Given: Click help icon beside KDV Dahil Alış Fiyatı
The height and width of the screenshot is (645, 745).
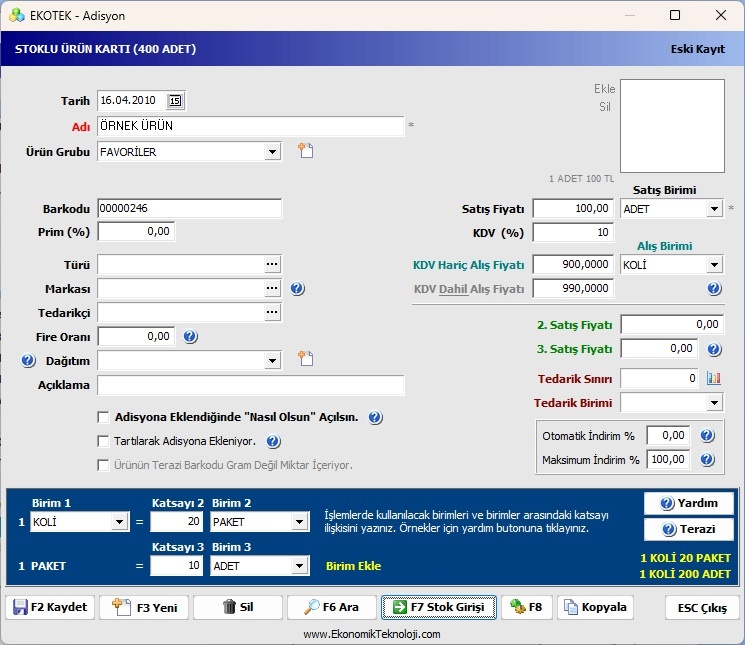Looking at the screenshot, I should point(714,288).
